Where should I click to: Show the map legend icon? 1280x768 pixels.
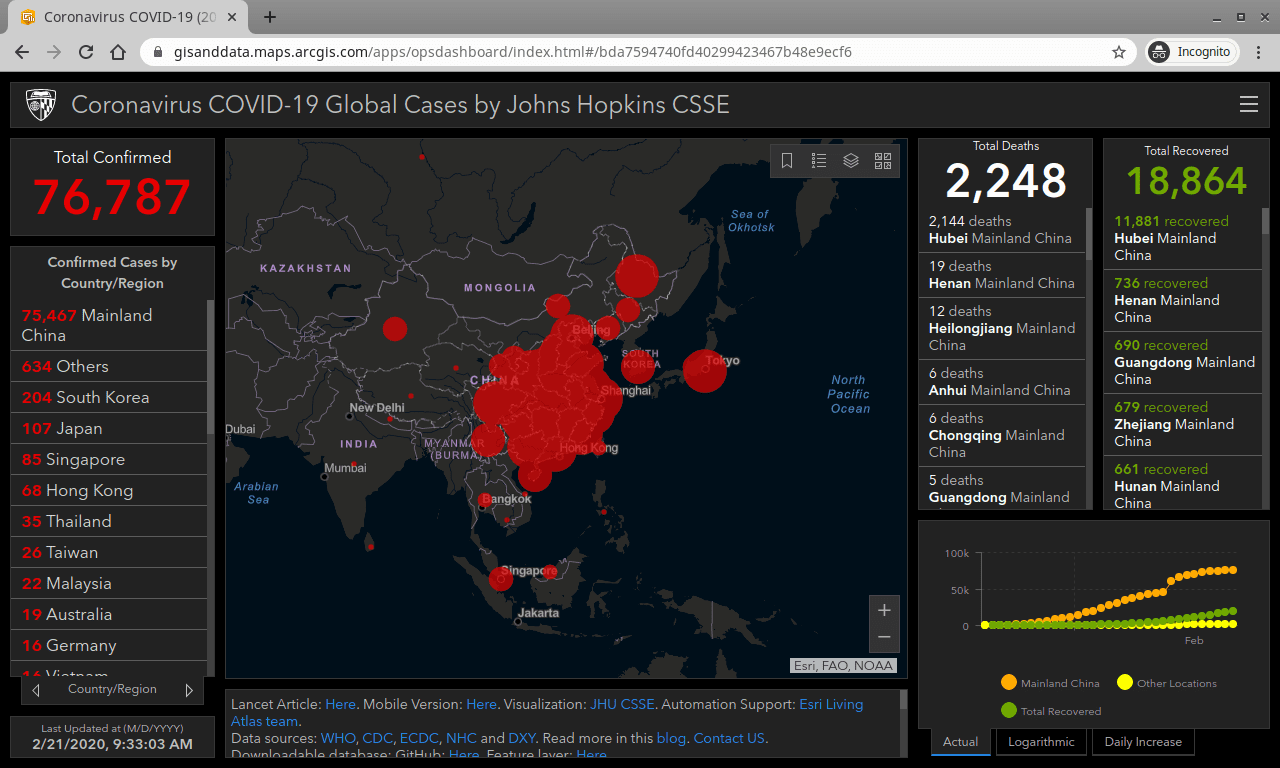(x=819, y=161)
